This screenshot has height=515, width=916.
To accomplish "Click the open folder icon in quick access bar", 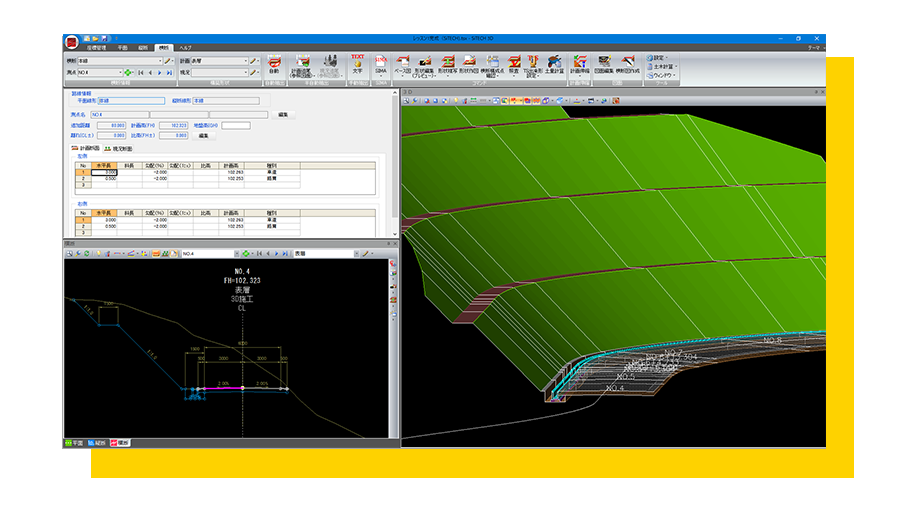I will click(x=95, y=39).
